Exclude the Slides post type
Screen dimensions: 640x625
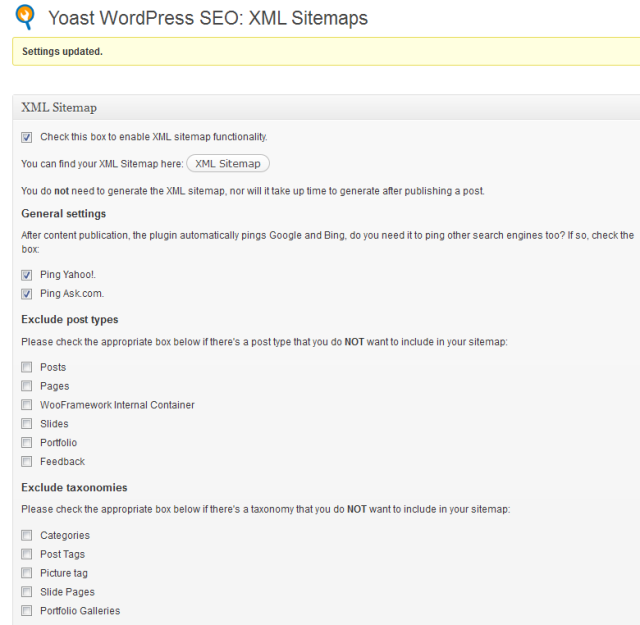pyautogui.click(x=27, y=424)
